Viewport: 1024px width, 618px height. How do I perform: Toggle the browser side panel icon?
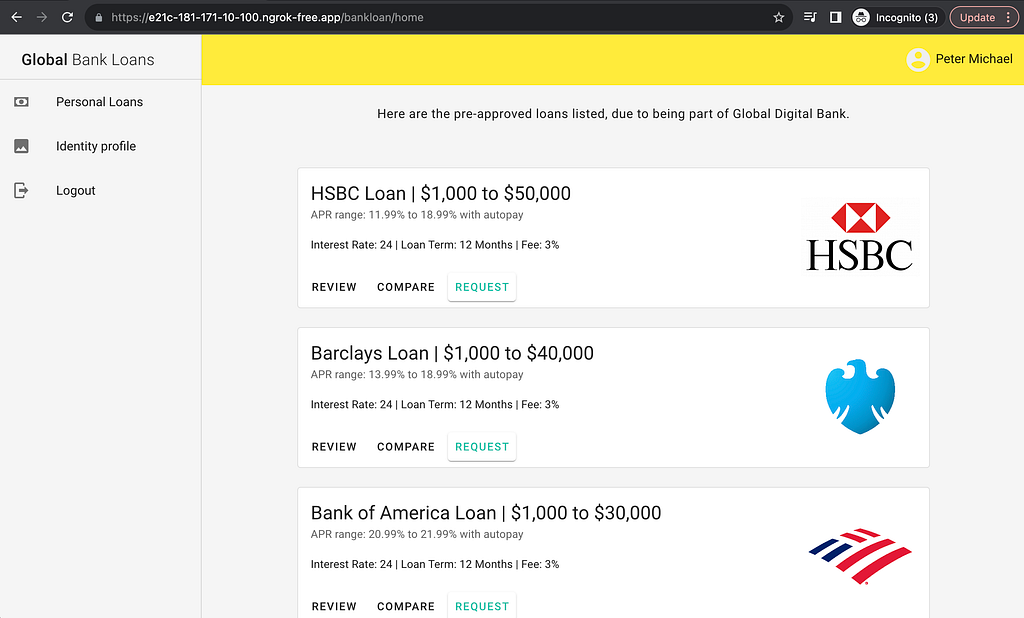click(x=835, y=18)
